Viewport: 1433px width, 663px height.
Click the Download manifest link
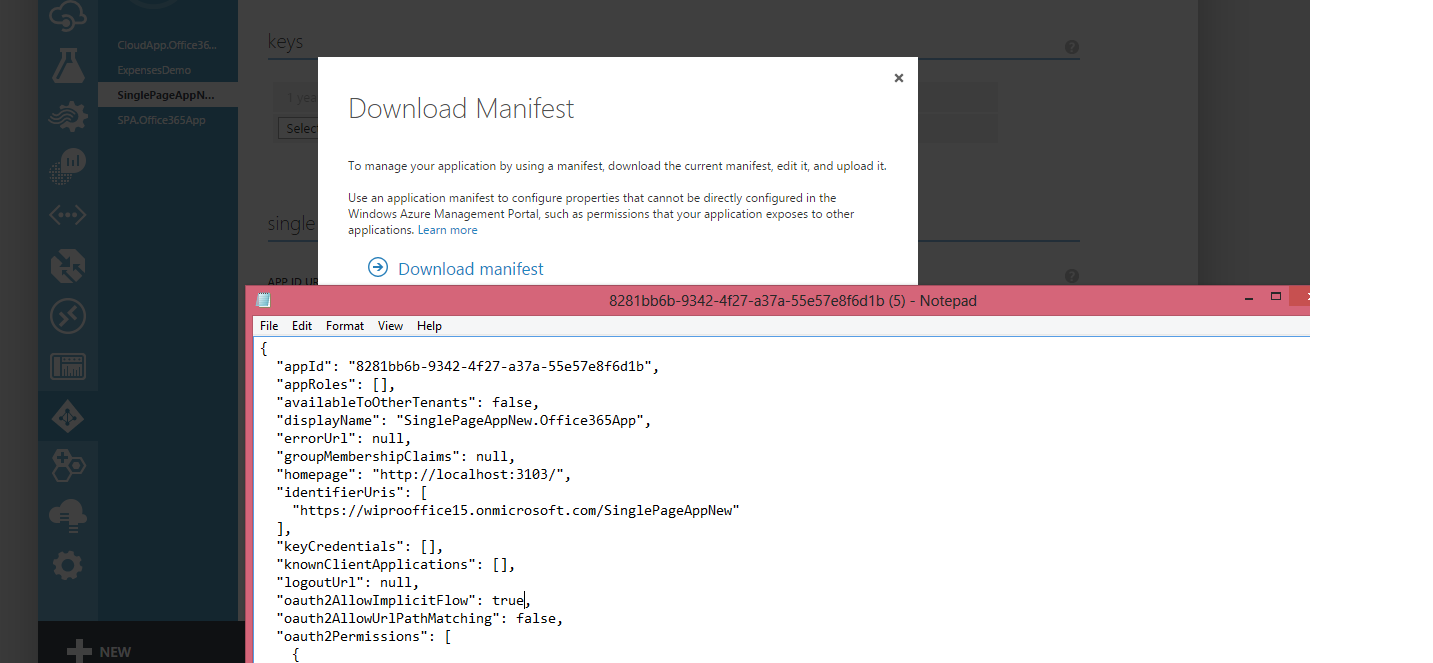pyautogui.click(x=471, y=269)
